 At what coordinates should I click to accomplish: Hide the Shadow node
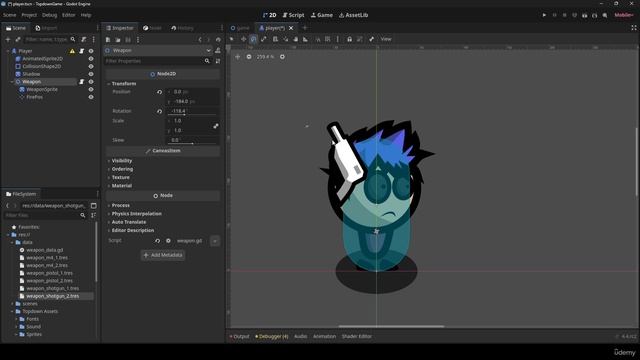[x=91, y=74]
